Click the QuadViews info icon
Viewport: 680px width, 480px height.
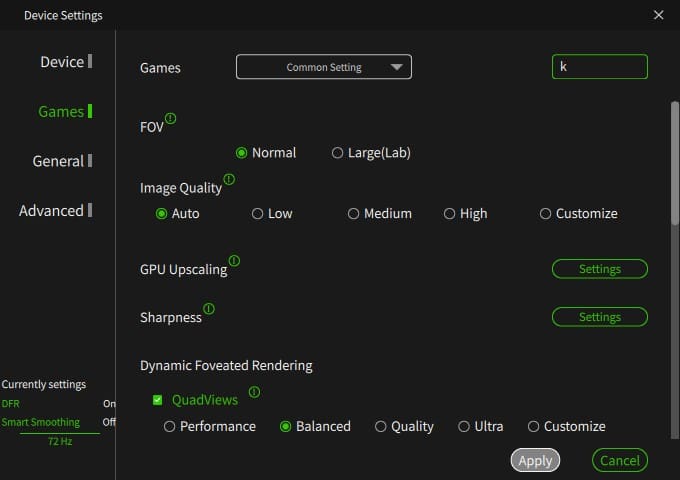[254, 392]
